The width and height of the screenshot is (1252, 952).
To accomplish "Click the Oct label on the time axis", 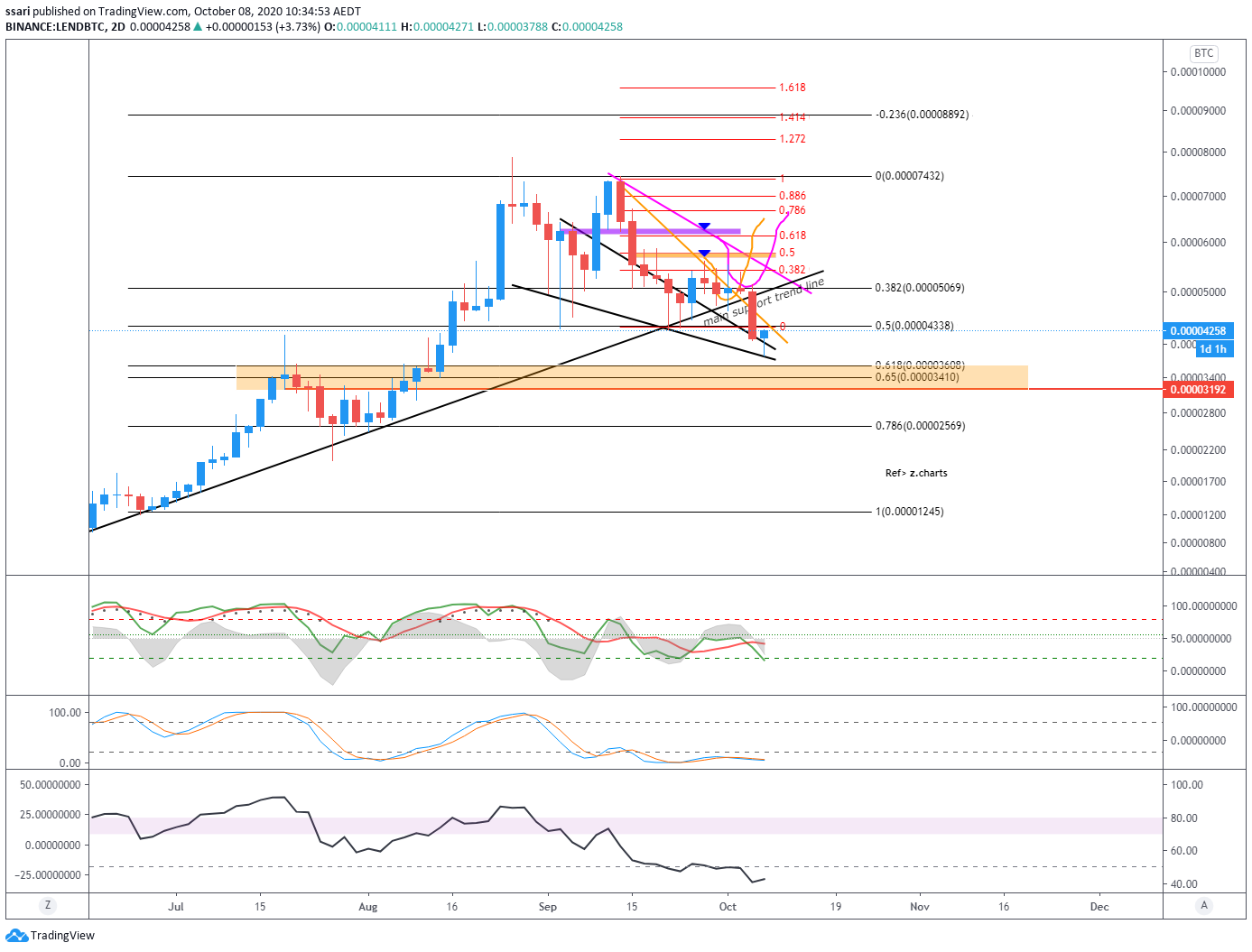I will pyautogui.click(x=728, y=907).
